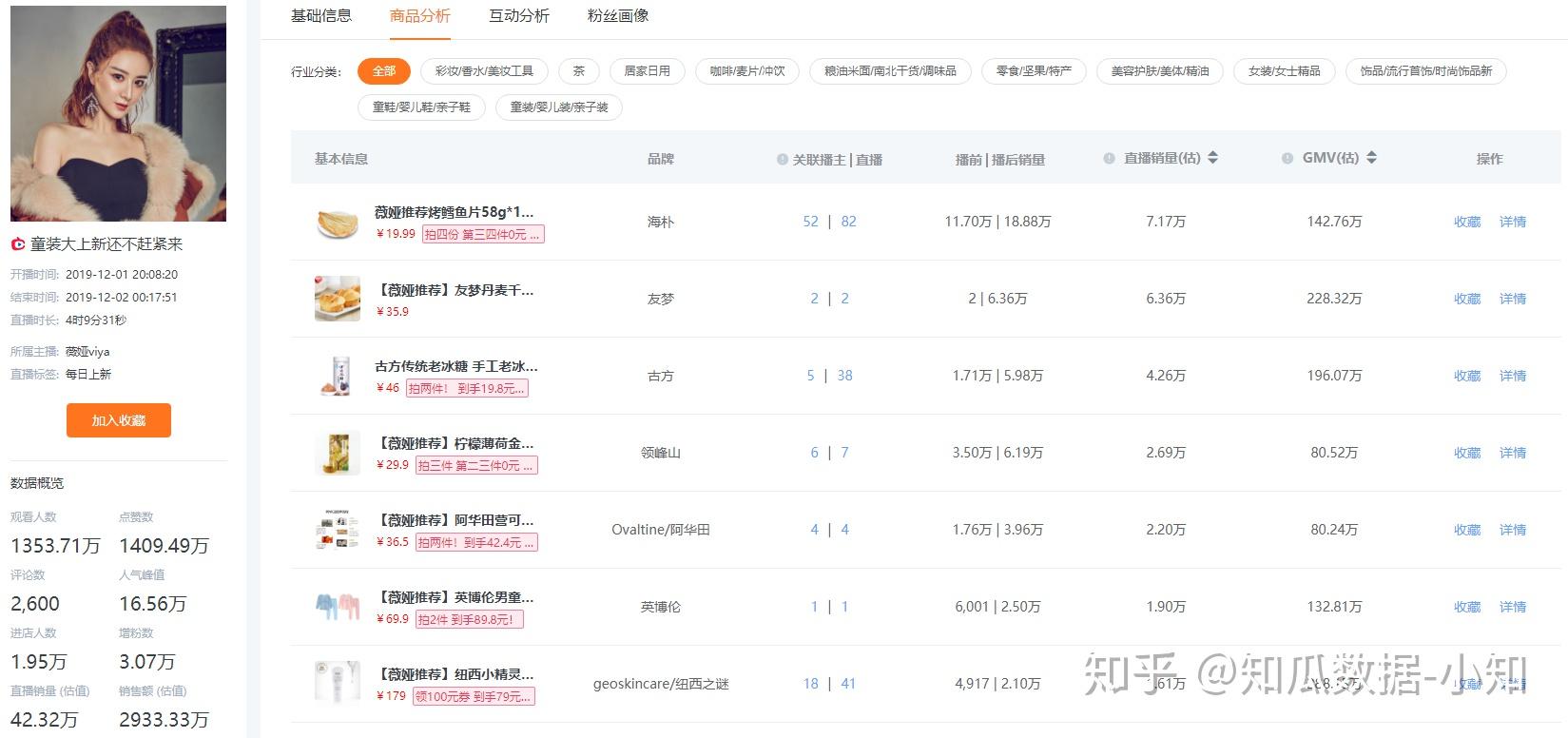The width and height of the screenshot is (1568, 738).
Task: Click the 薇娅viya streamer name
Action: (87, 352)
